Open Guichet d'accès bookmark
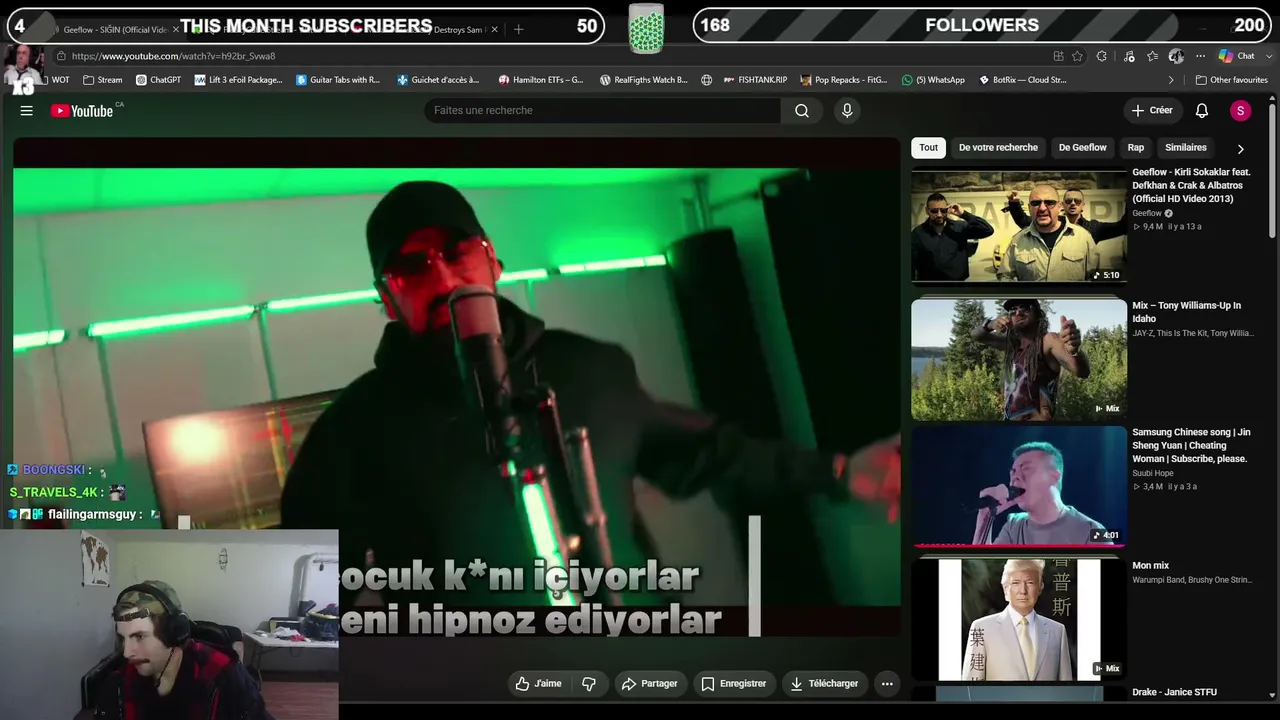Viewport: 1280px width, 720px height. click(438, 80)
